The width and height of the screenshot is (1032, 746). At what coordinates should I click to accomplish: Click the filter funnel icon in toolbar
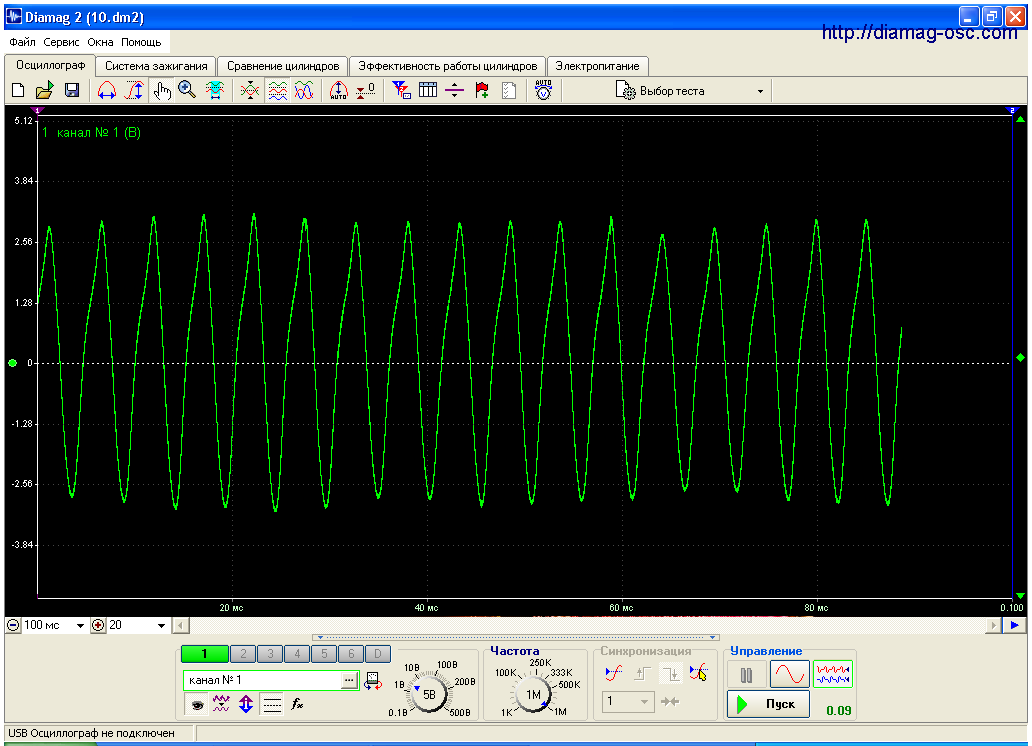[401, 91]
